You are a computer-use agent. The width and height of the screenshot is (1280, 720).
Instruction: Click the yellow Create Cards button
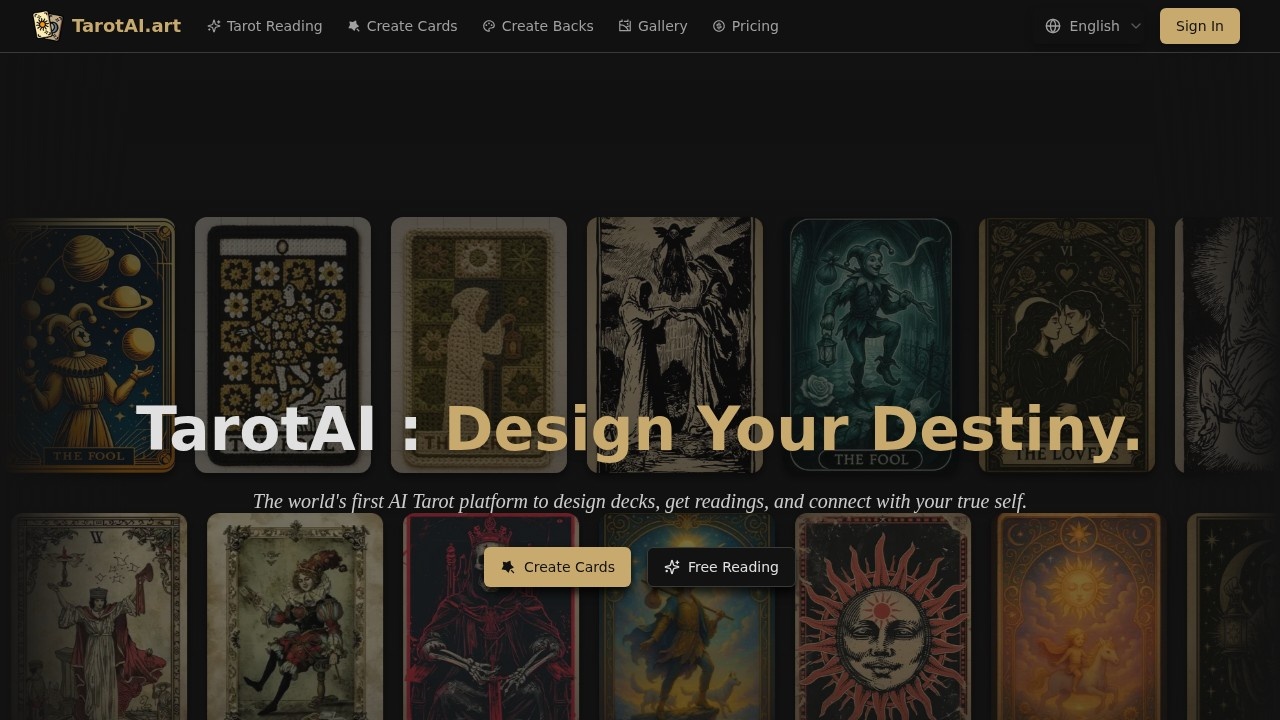click(557, 567)
